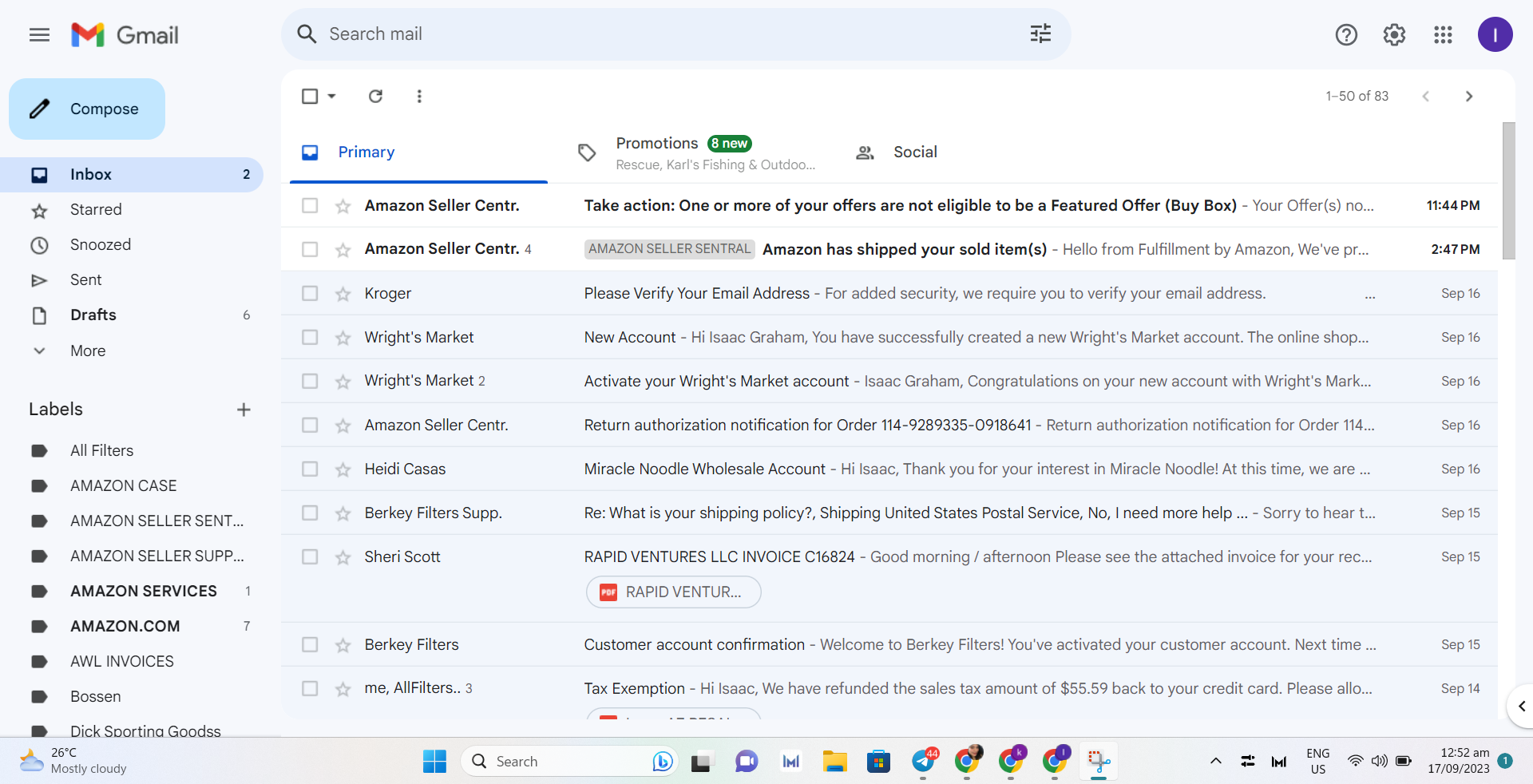Viewport: 1533px width, 784px height.
Task: Click the Search mail field
Action: [x=675, y=34]
